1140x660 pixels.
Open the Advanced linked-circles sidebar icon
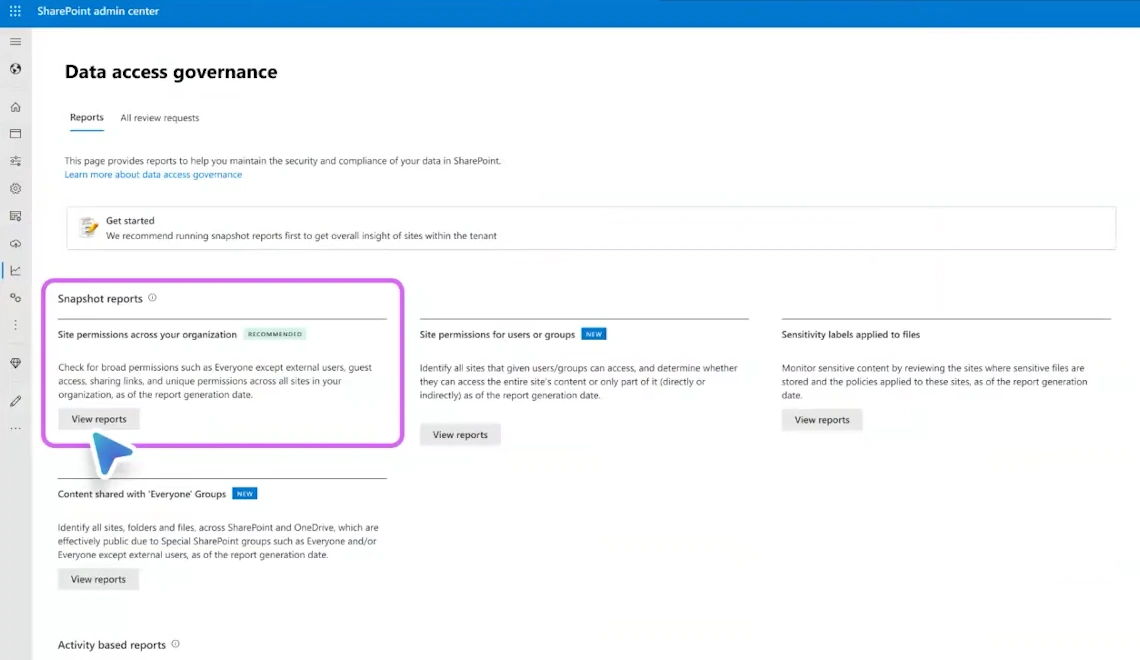pyautogui.click(x=15, y=297)
